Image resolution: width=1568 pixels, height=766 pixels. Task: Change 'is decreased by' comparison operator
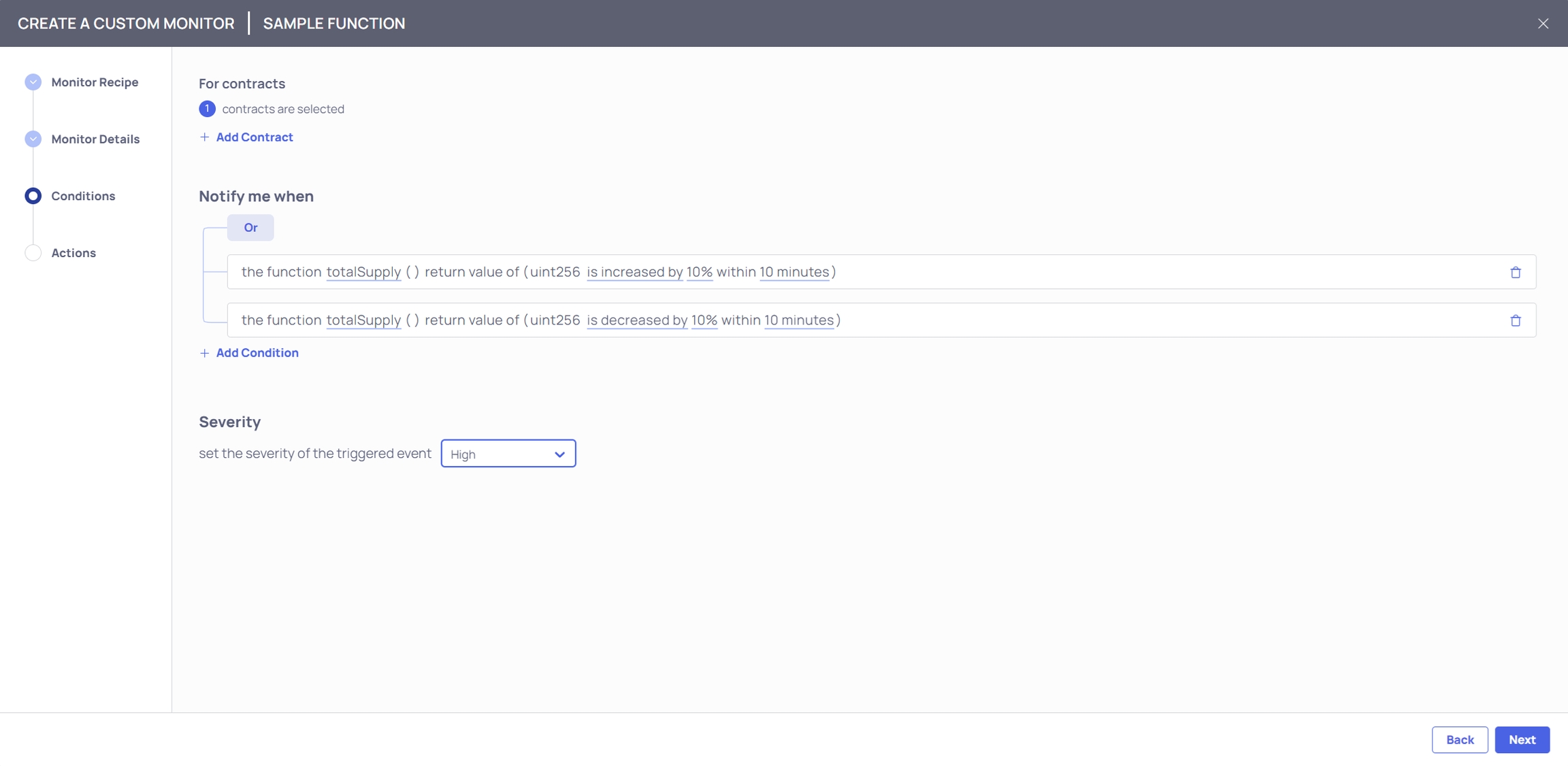pyautogui.click(x=637, y=320)
